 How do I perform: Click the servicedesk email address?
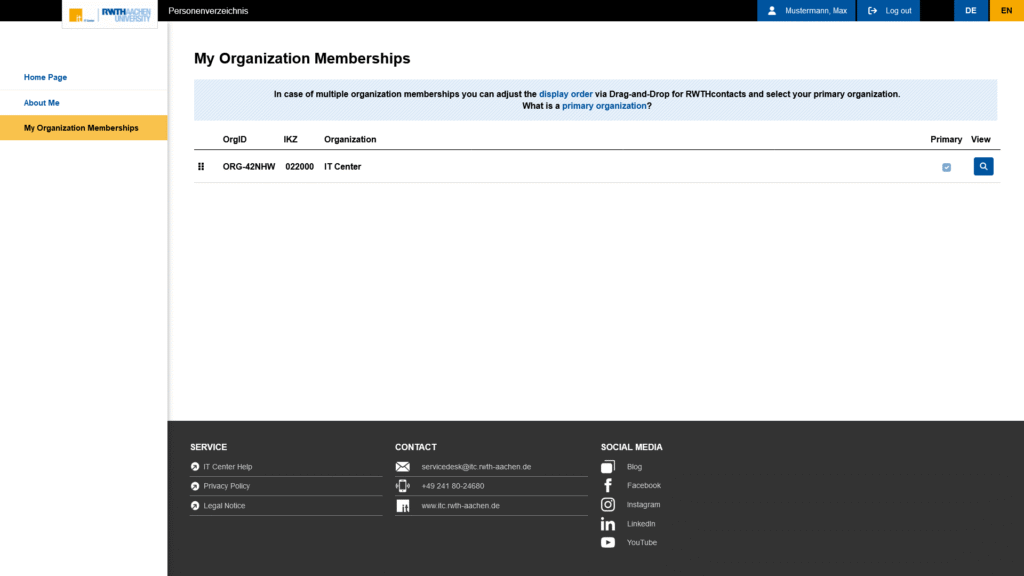point(476,467)
